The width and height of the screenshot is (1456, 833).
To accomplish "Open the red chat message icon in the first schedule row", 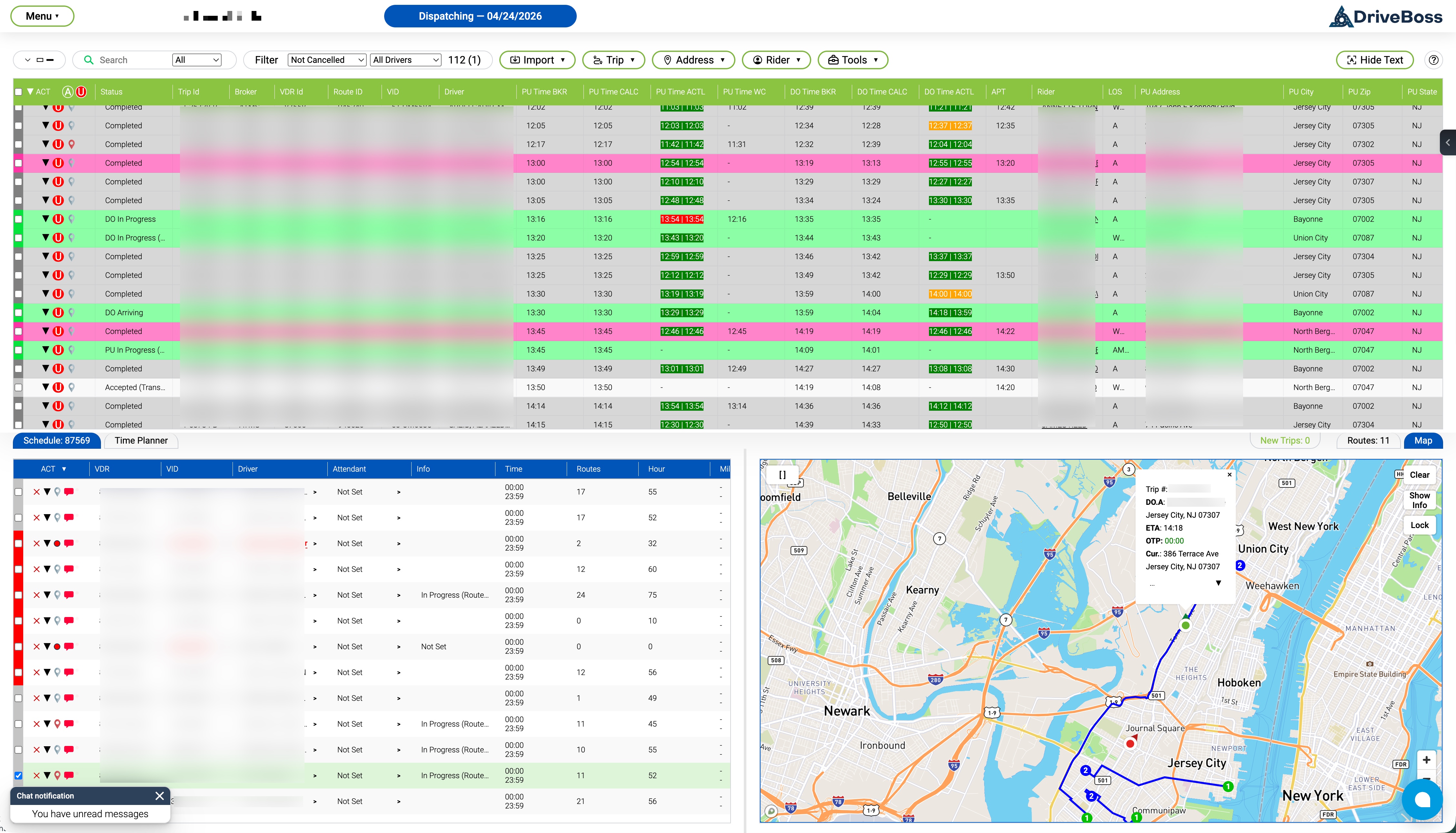I will tap(69, 492).
